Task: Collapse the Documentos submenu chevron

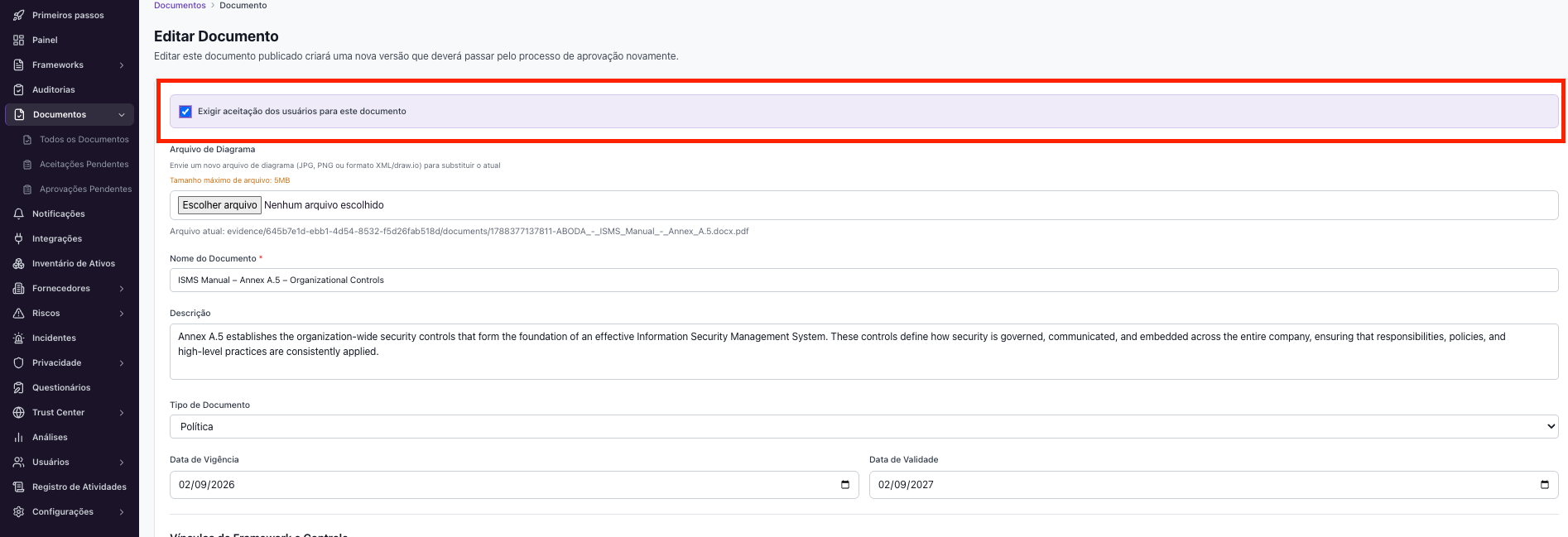Action: click(122, 115)
